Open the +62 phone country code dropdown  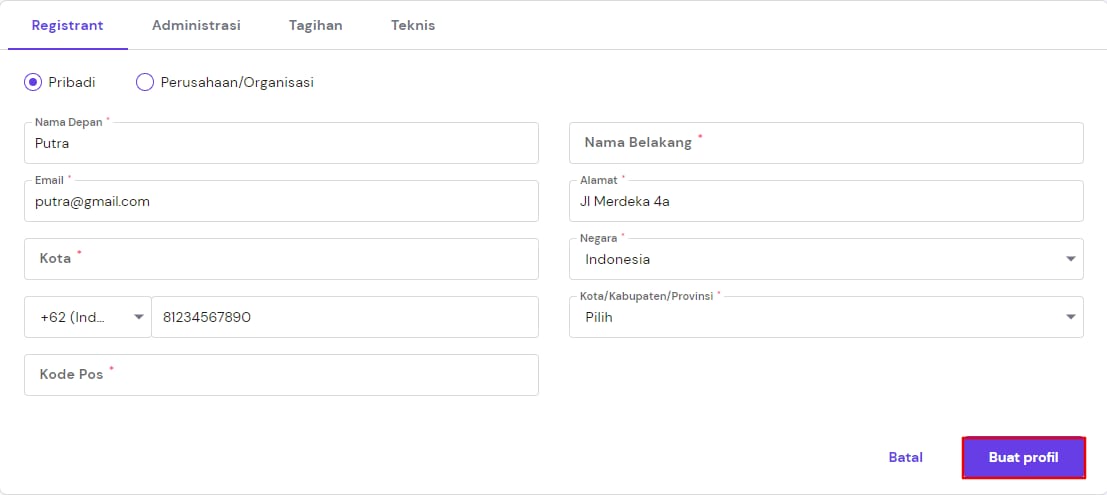(88, 317)
